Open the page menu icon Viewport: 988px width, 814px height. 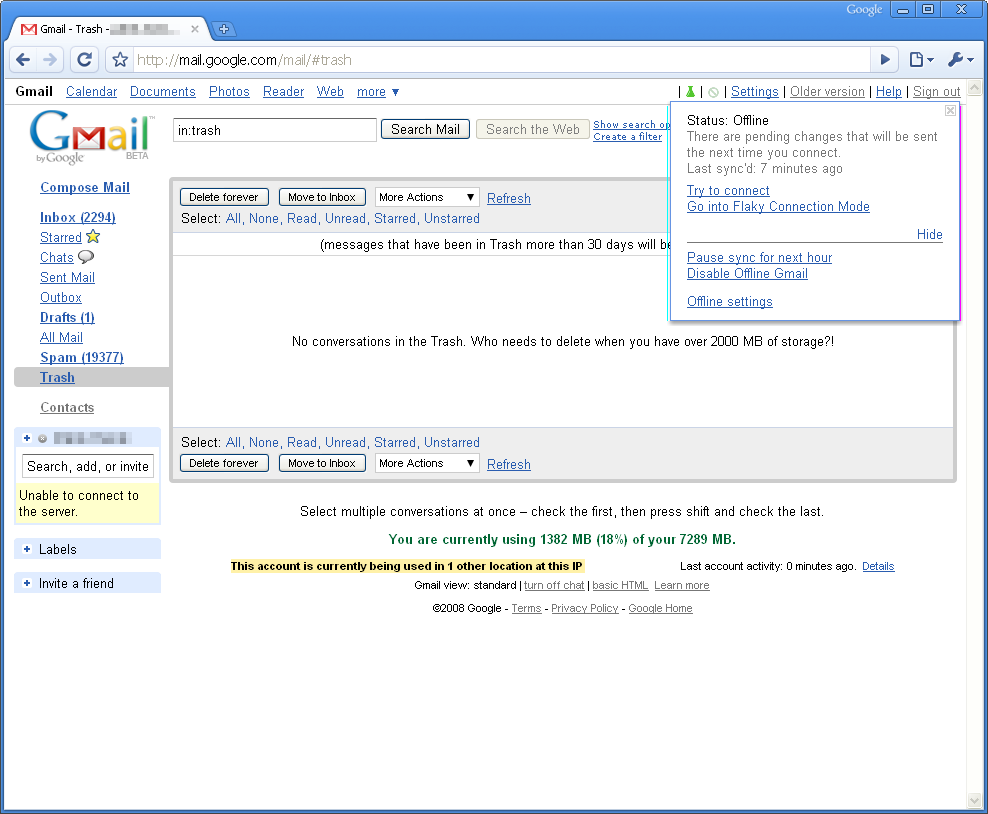[921, 60]
